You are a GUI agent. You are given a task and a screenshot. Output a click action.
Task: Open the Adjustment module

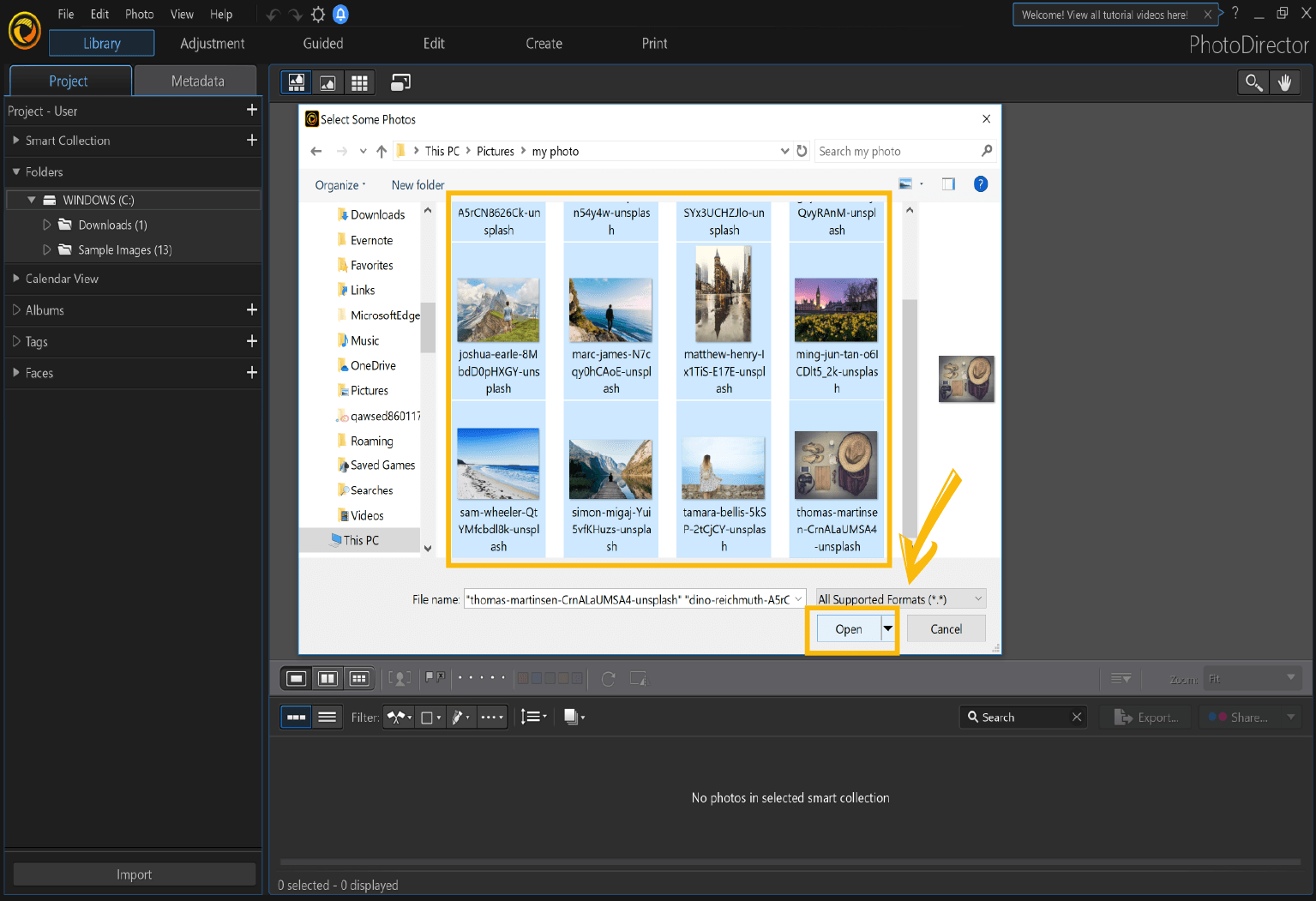click(212, 43)
